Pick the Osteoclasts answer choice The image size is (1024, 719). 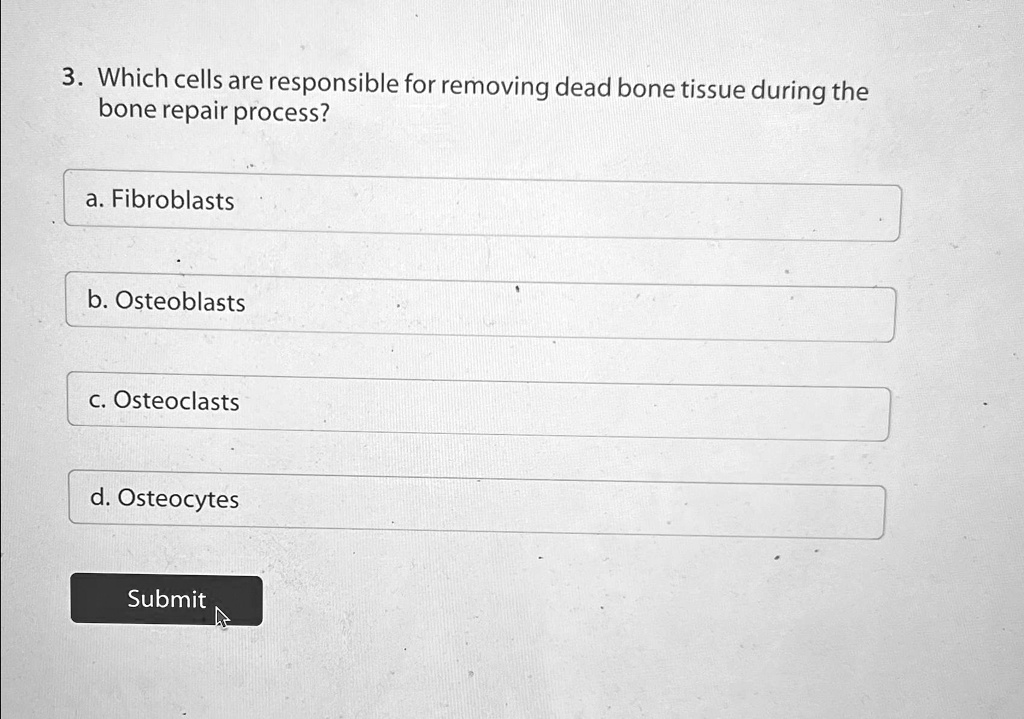click(x=478, y=407)
